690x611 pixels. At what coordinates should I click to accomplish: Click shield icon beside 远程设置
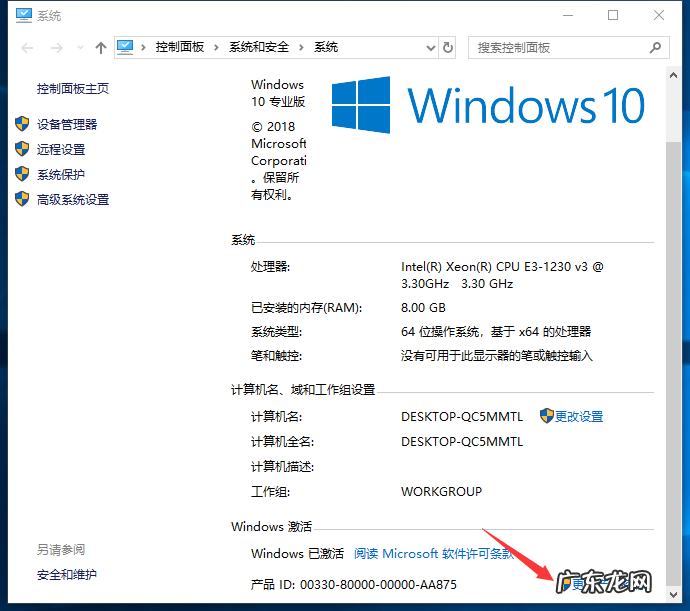(x=22, y=149)
